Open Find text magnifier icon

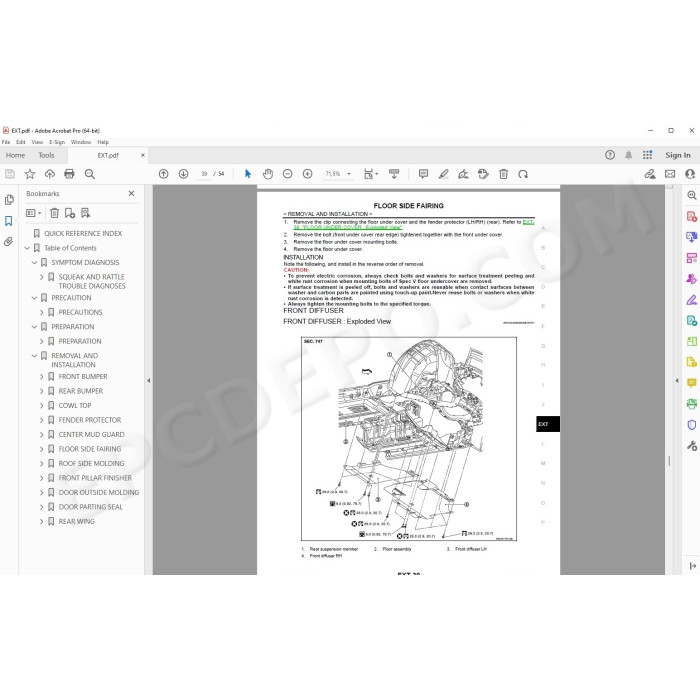[x=90, y=174]
